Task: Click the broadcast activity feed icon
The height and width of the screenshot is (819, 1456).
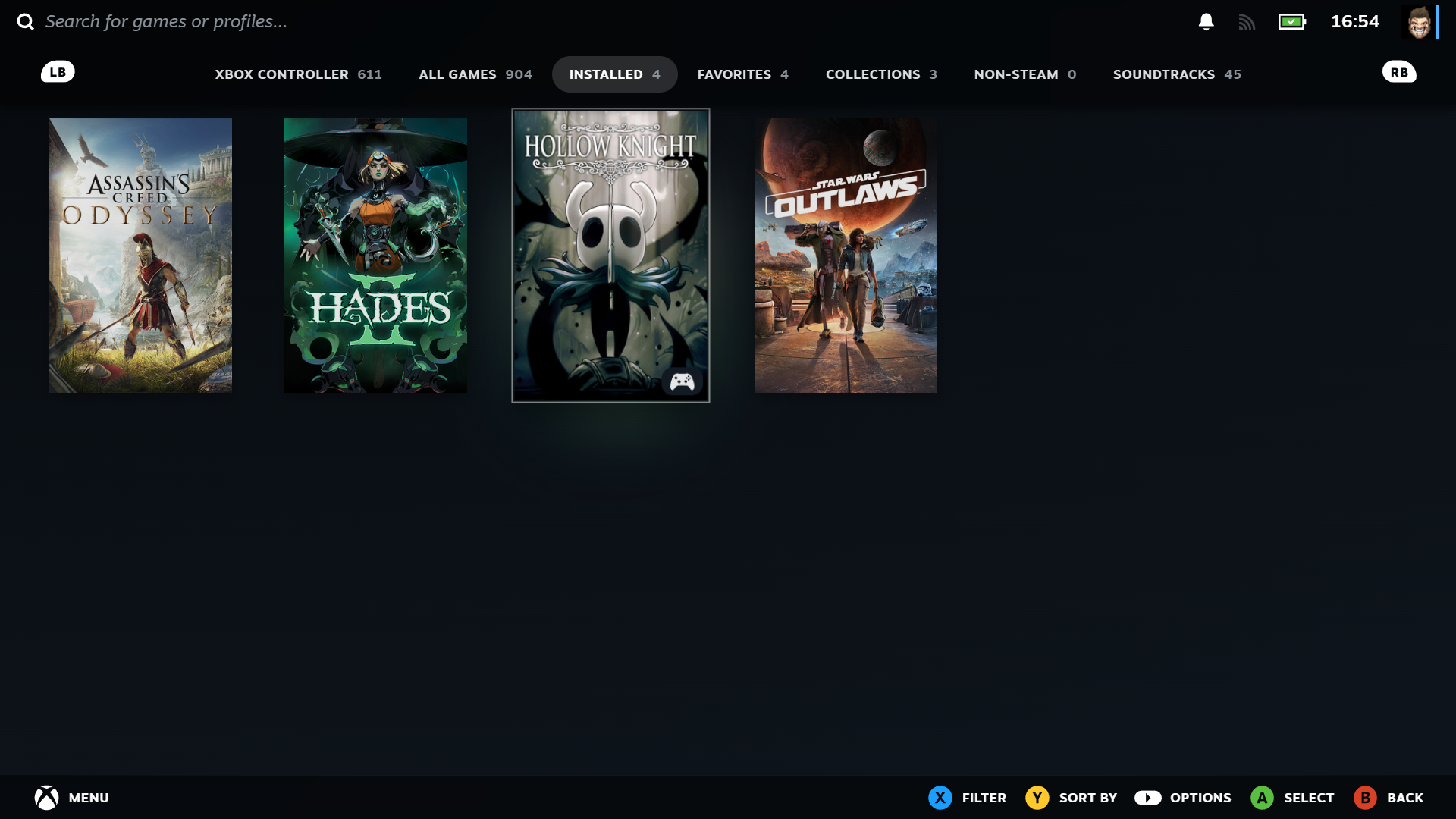Action: click(1248, 23)
